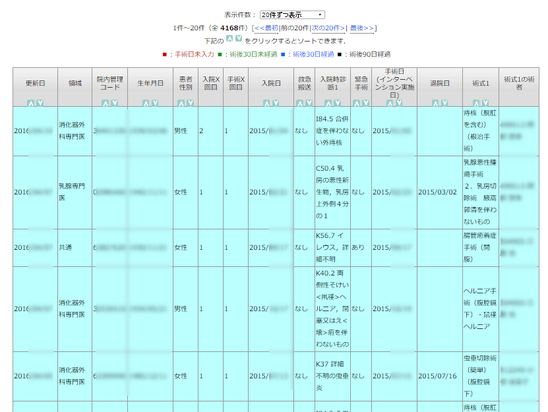
Task: Sort 術式1 column descending
Action: pos(485,103)
